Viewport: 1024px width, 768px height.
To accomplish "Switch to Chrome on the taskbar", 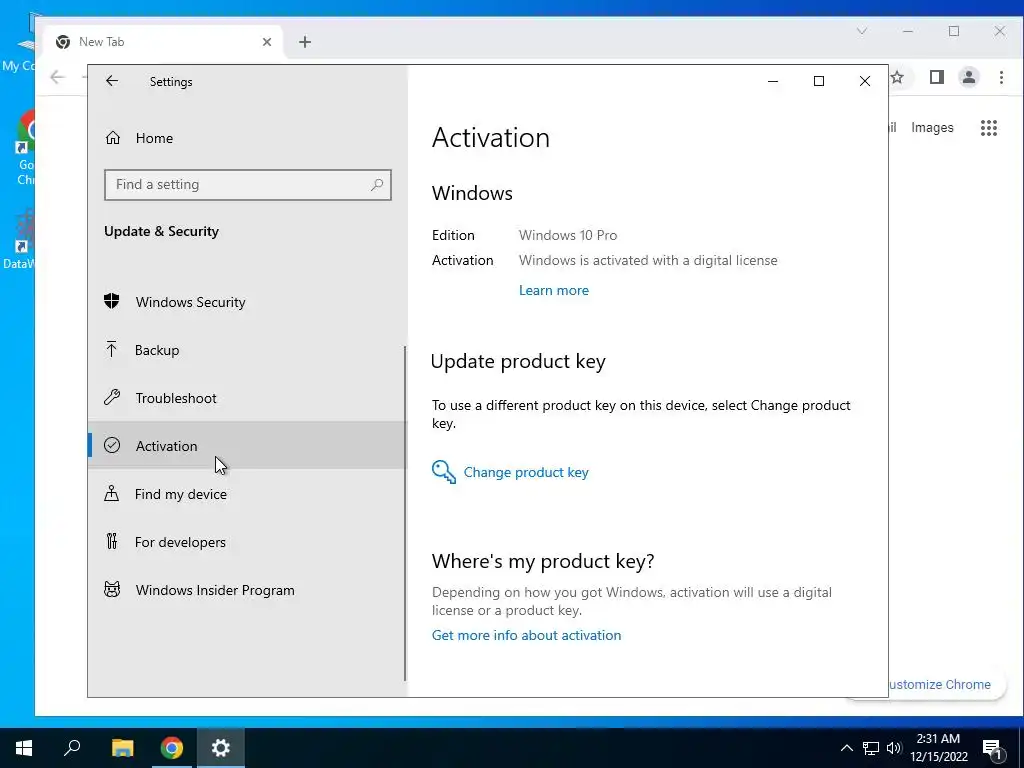I will [172, 748].
